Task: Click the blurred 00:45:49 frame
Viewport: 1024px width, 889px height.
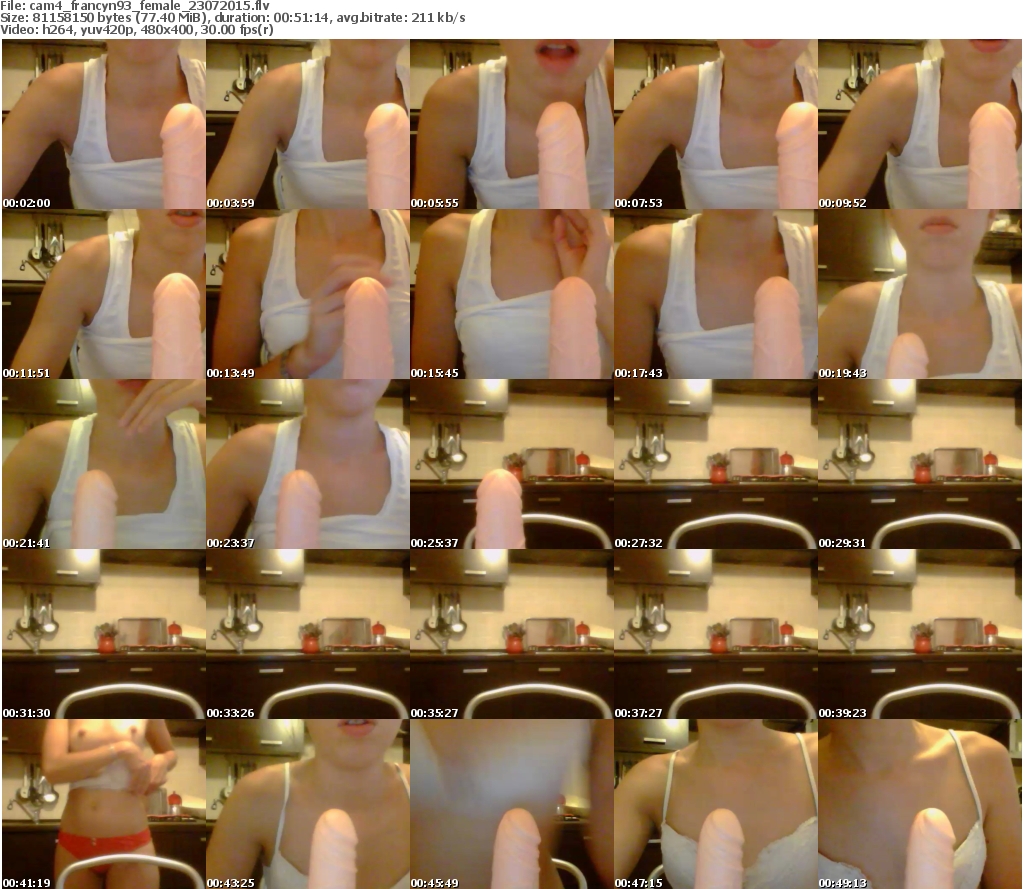Action: (511, 804)
